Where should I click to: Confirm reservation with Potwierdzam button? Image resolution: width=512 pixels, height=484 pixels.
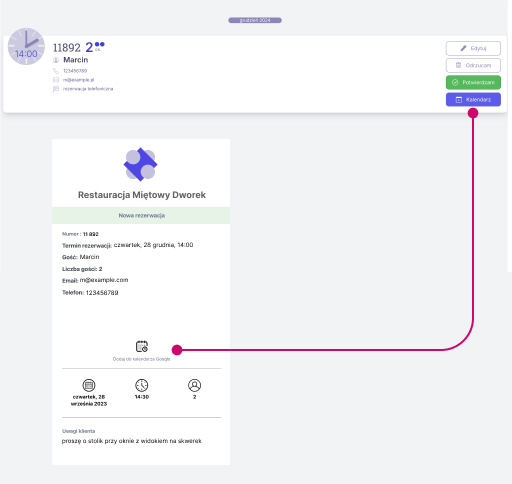(473, 82)
